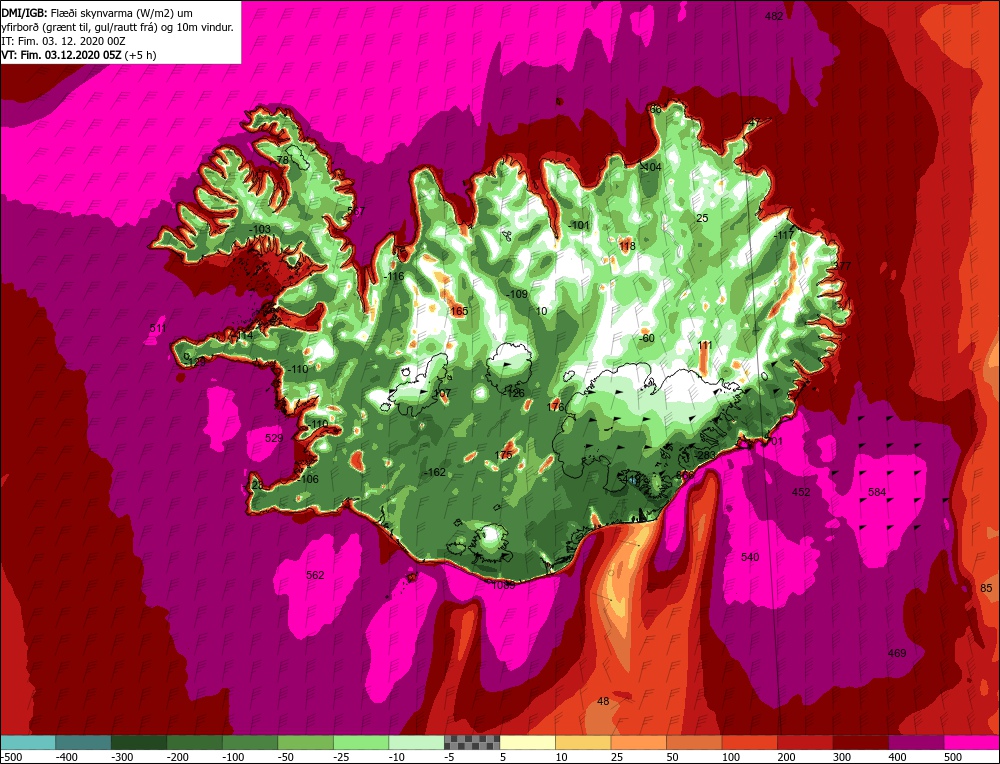Click the map value -126 near the central glacier
Screen dimensions: 1000x764
[x=513, y=393]
